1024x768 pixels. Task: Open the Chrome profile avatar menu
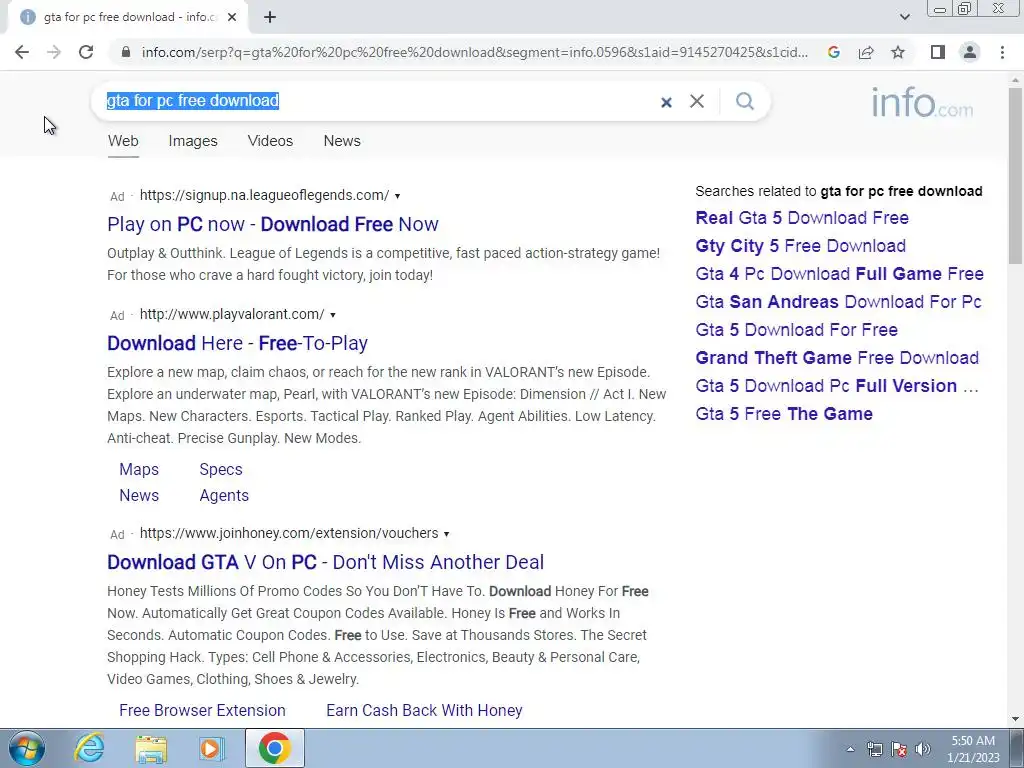coord(970,52)
